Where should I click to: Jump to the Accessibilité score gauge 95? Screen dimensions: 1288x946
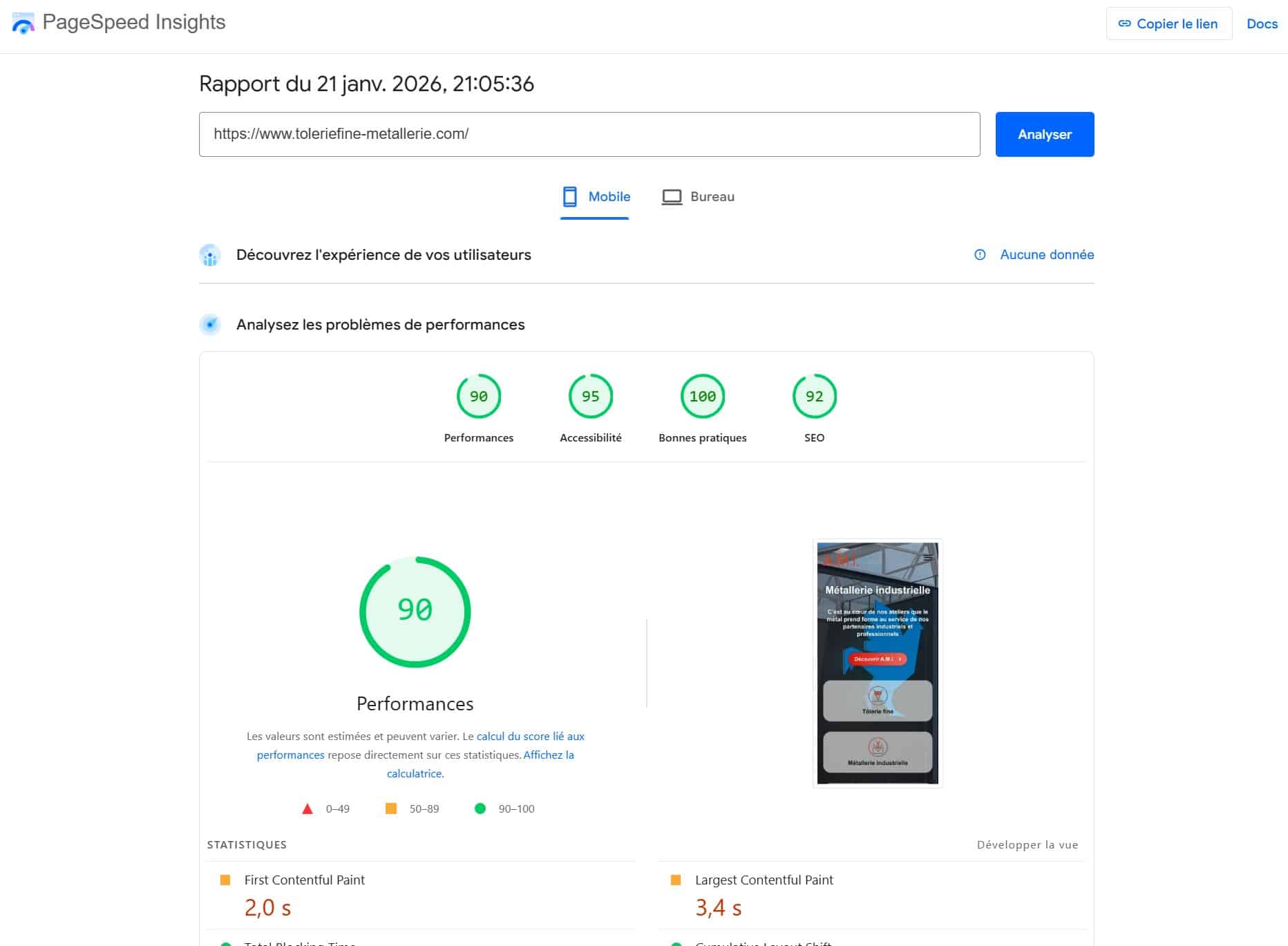point(590,397)
